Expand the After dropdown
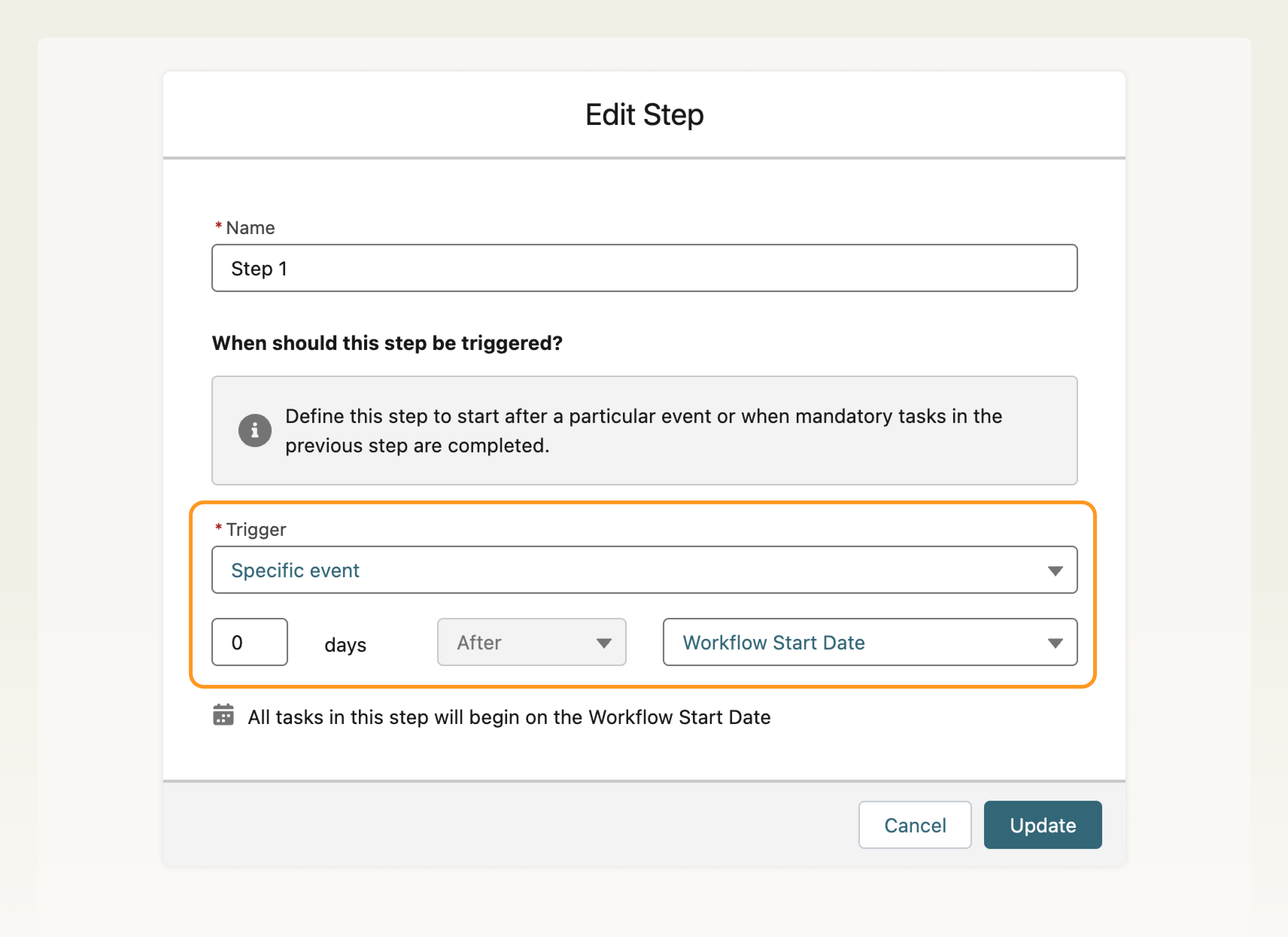Viewport: 1288px width, 937px height. (531, 642)
